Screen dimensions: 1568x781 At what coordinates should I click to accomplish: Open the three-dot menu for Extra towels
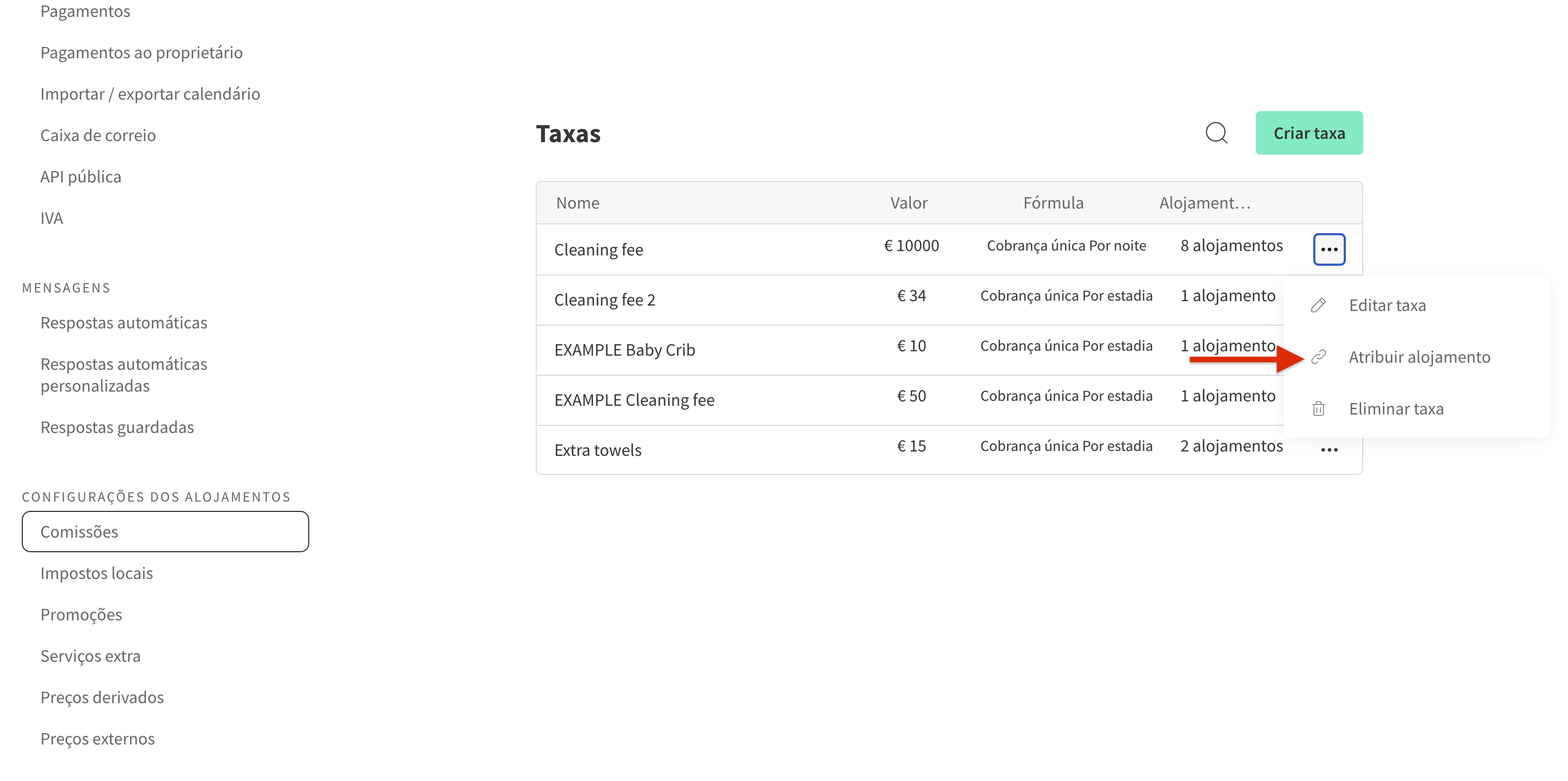pyautogui.click(x=1329, y=450)
